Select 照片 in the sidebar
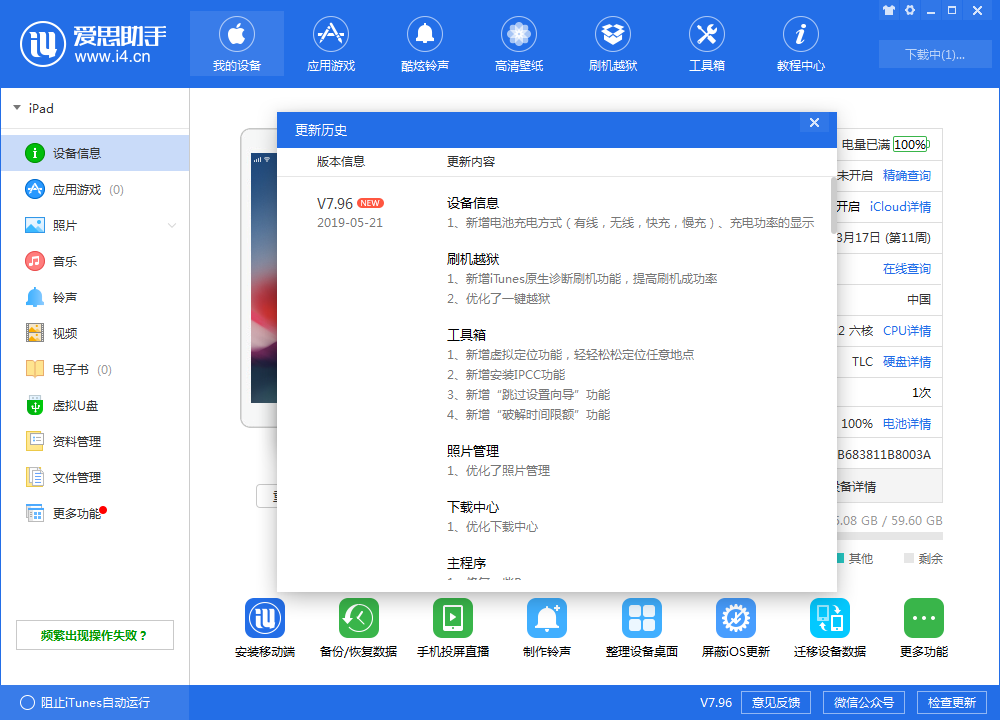 [x=95, y=225]
